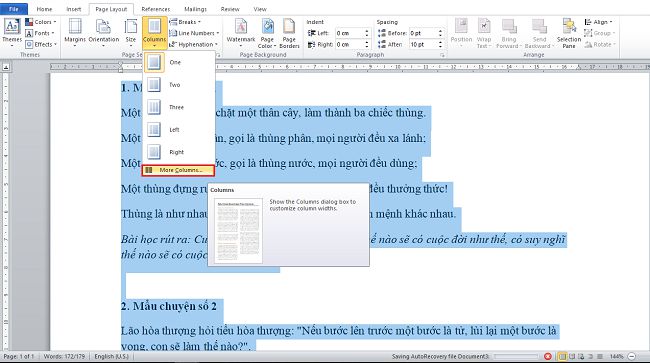Click More Columns... menu entry

[178, 170]
